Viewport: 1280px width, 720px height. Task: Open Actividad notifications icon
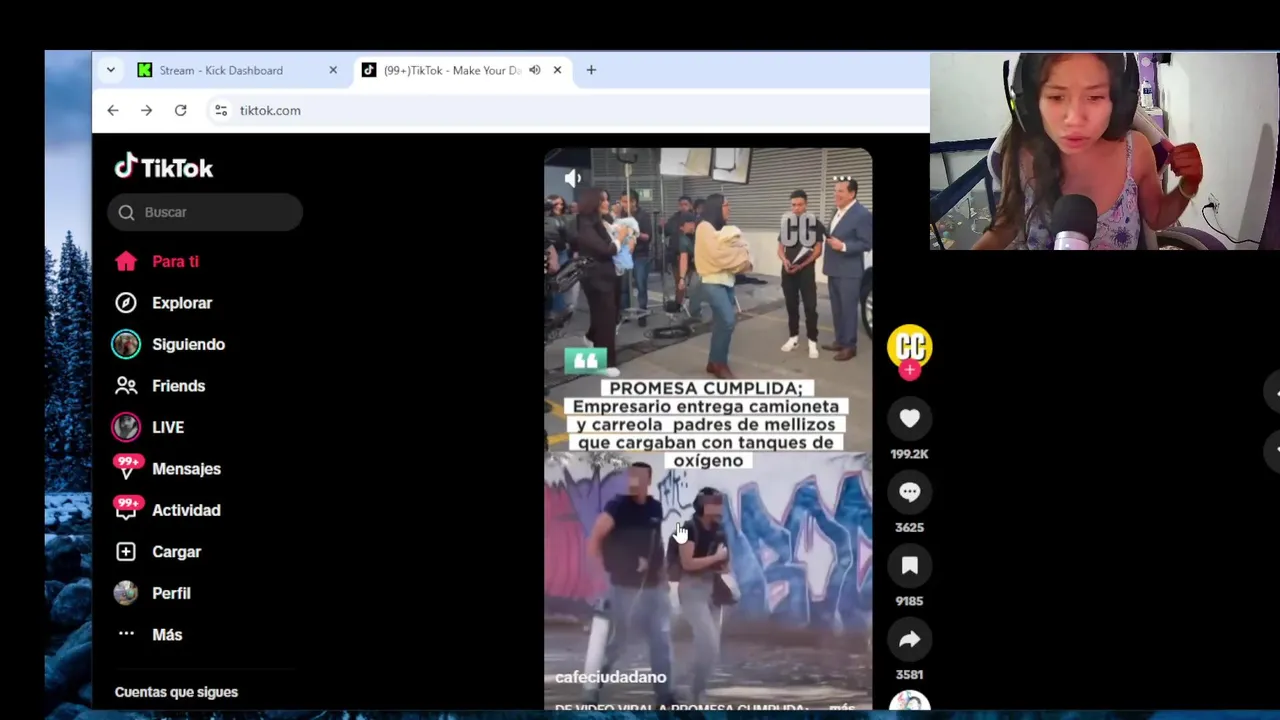[x=127, y=509]
